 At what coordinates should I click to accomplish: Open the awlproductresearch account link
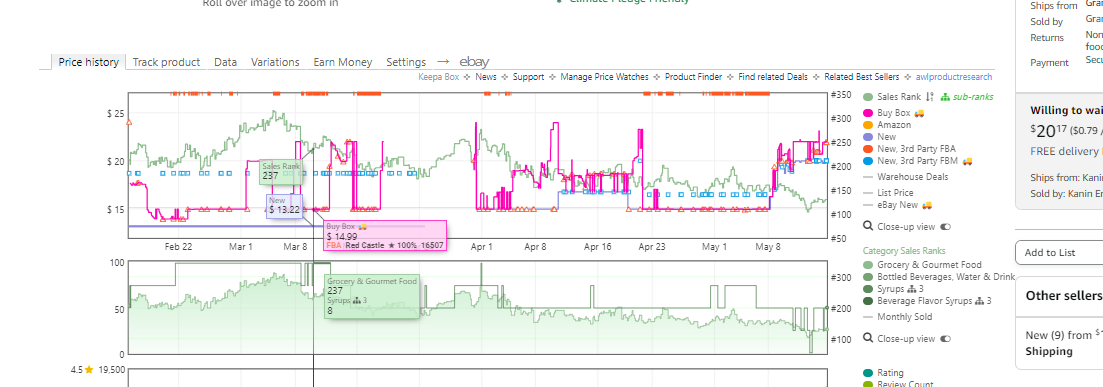point(954,77)
